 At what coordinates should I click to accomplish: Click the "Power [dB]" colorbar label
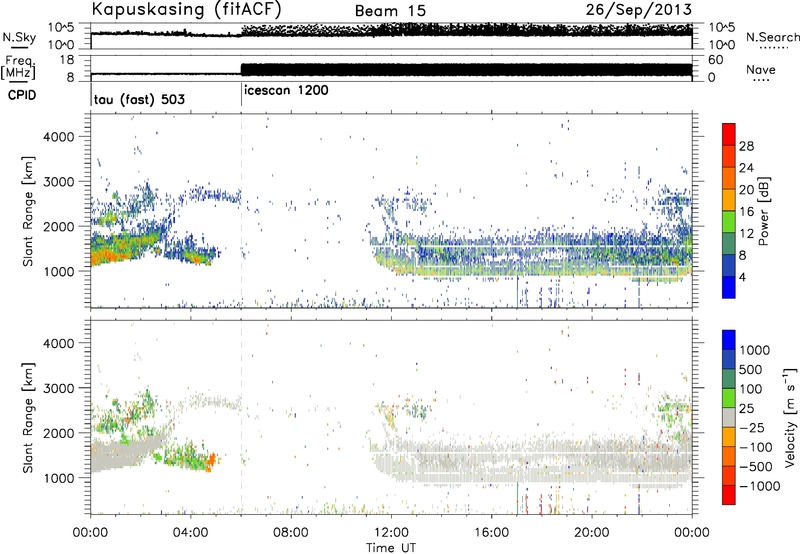[763, 211]
